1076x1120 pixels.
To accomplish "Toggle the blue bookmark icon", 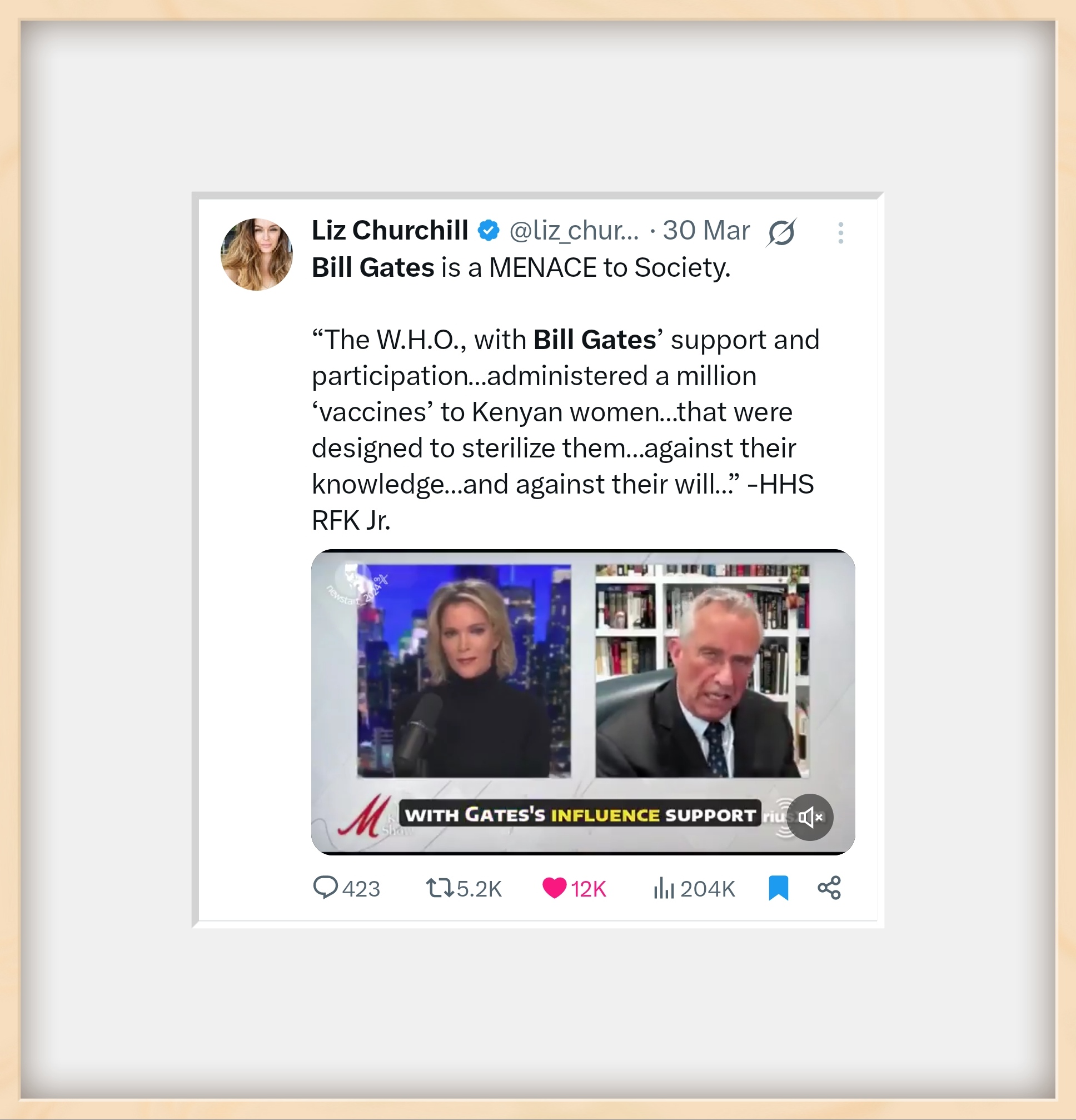I will [778, 888].
